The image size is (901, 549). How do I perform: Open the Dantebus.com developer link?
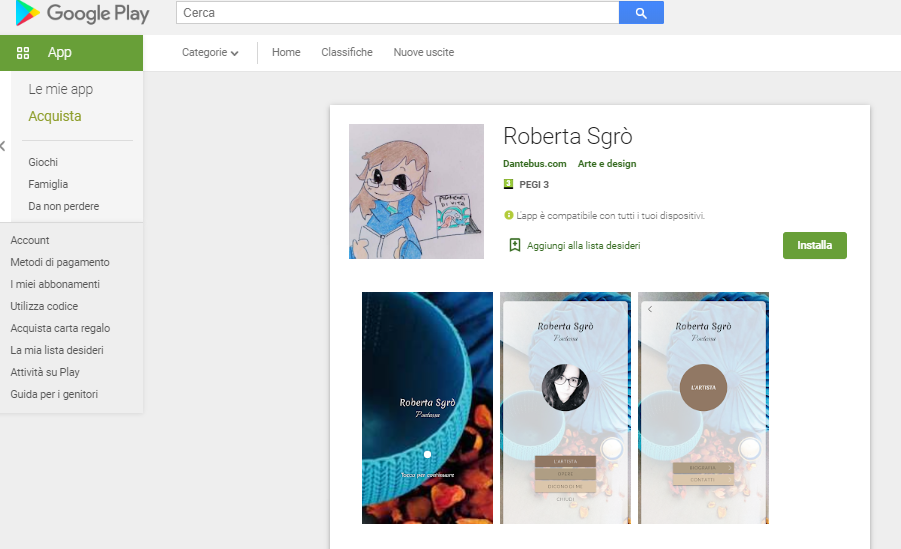click(x=535, y=164)
